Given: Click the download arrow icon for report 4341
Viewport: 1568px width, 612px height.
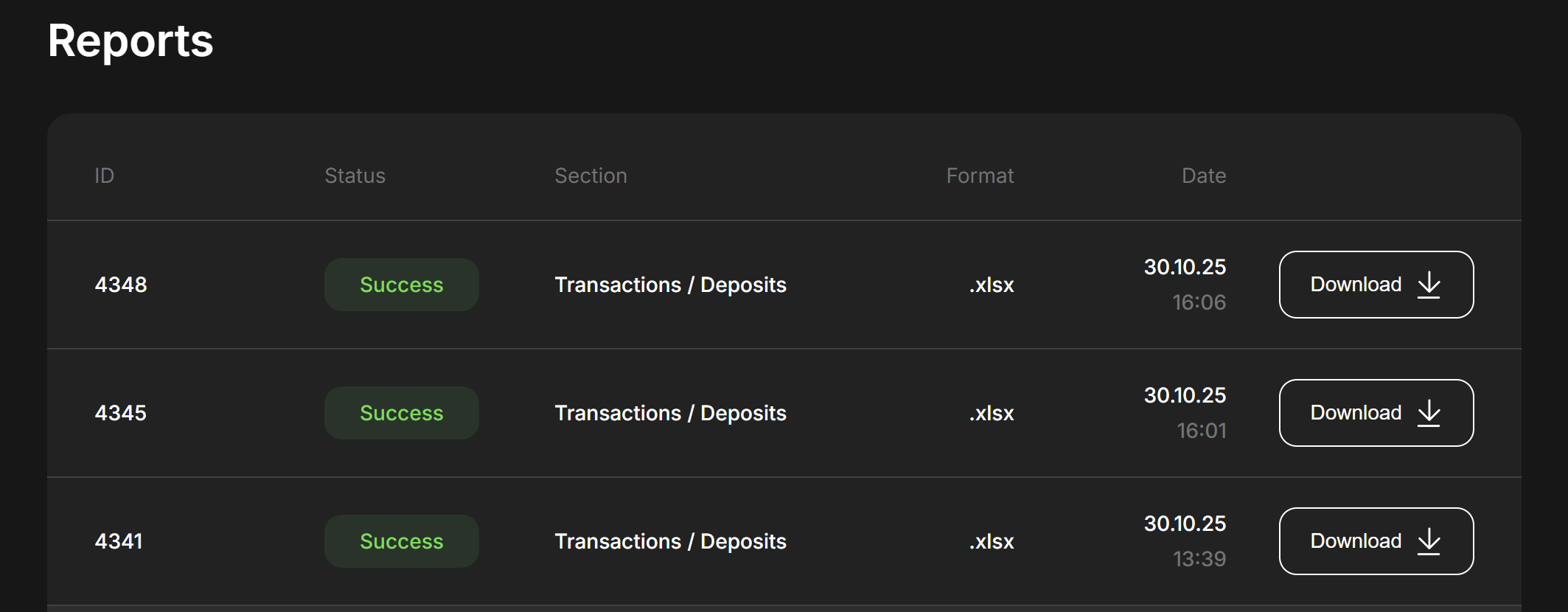Looking at the screenshot, I should (x=1429, y=541).
